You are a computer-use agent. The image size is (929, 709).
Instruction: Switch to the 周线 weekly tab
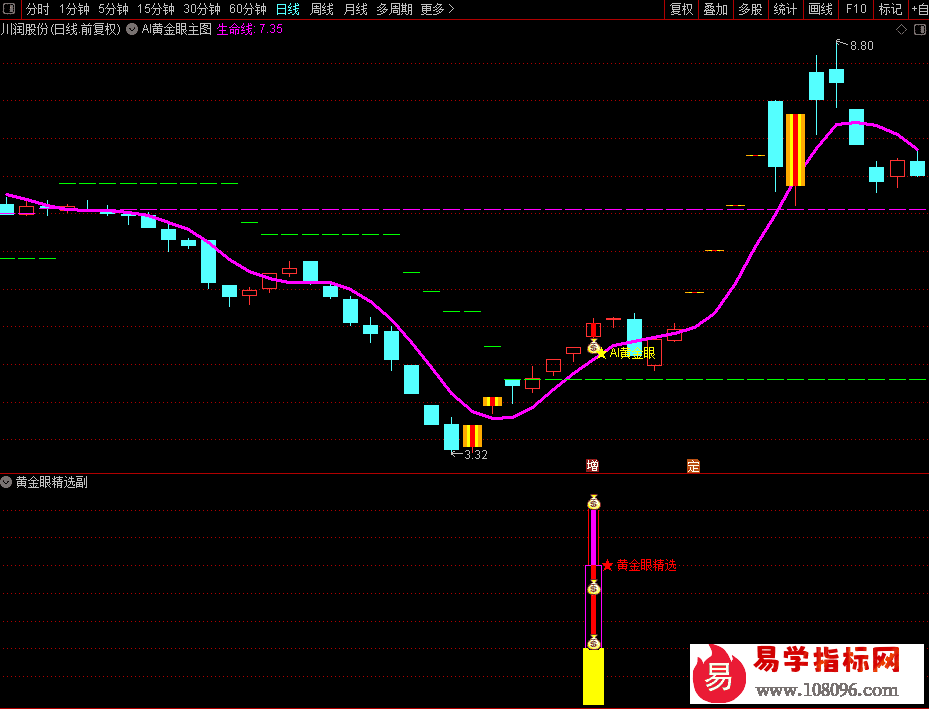[x=321, y=9]
